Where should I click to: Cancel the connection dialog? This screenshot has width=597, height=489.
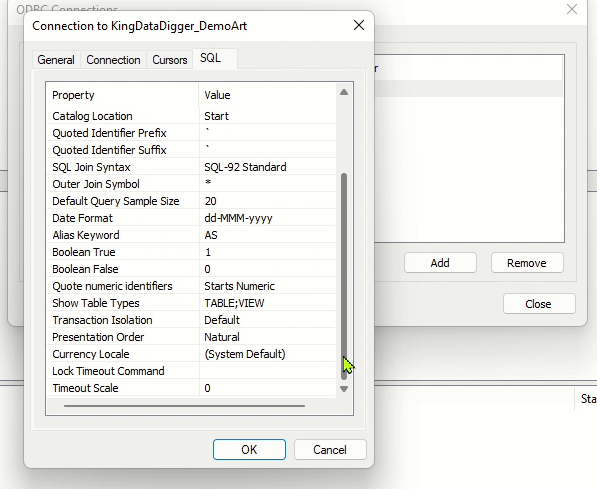[330, 449]
